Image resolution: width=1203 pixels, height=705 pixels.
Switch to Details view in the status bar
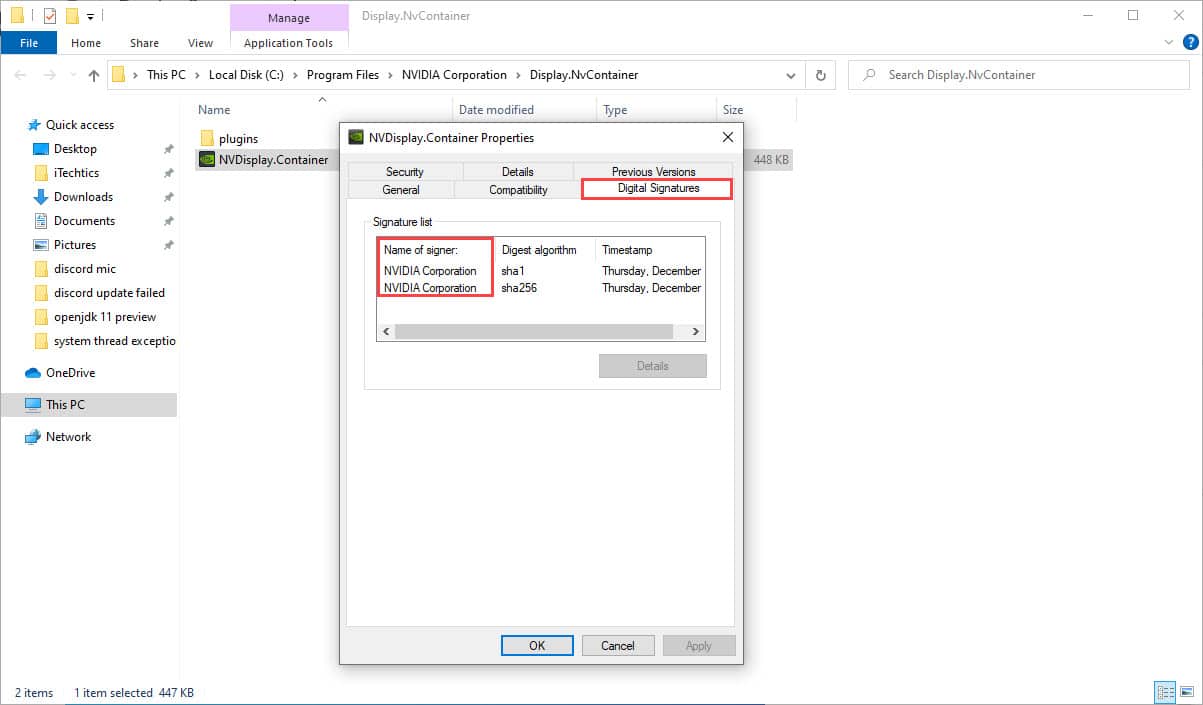click(x=1165, y=693)
